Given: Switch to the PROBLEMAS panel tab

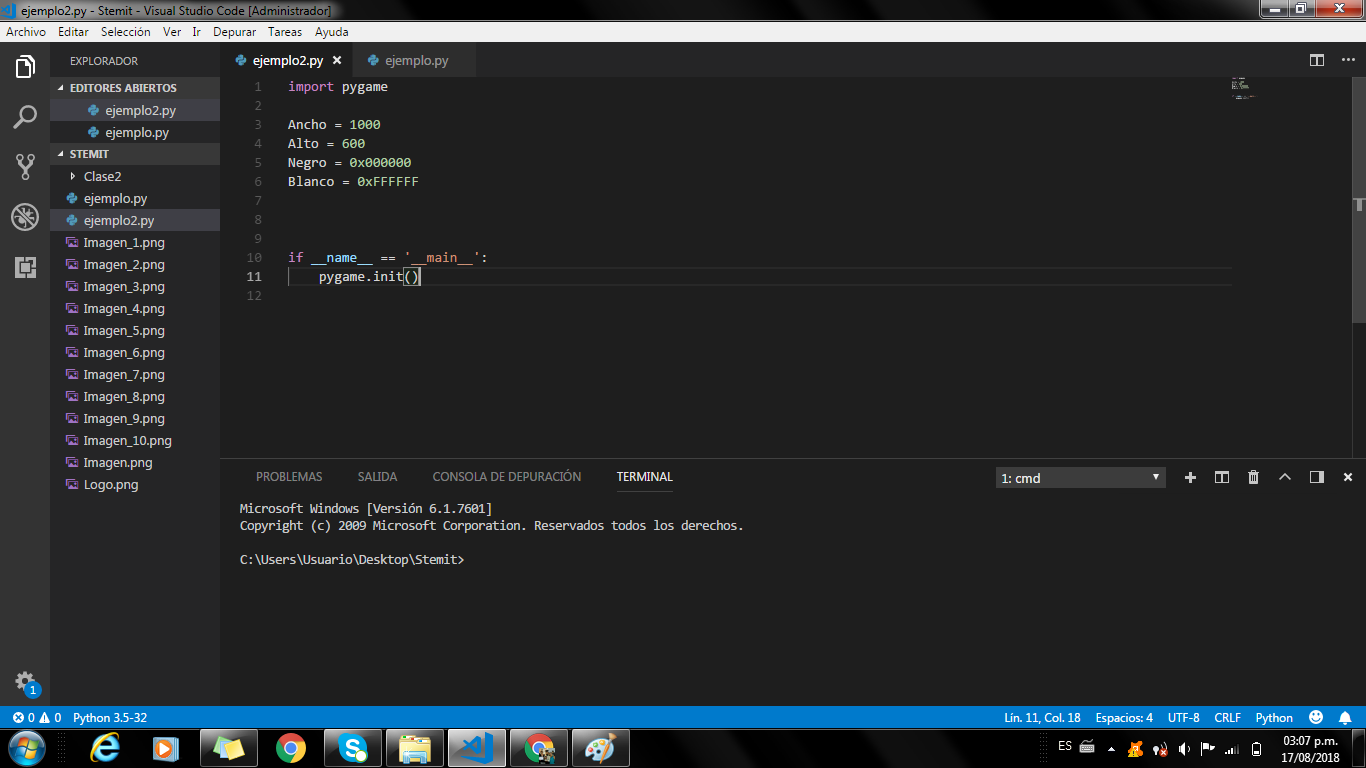Looking at the screenshot, I should coord(289,477).
